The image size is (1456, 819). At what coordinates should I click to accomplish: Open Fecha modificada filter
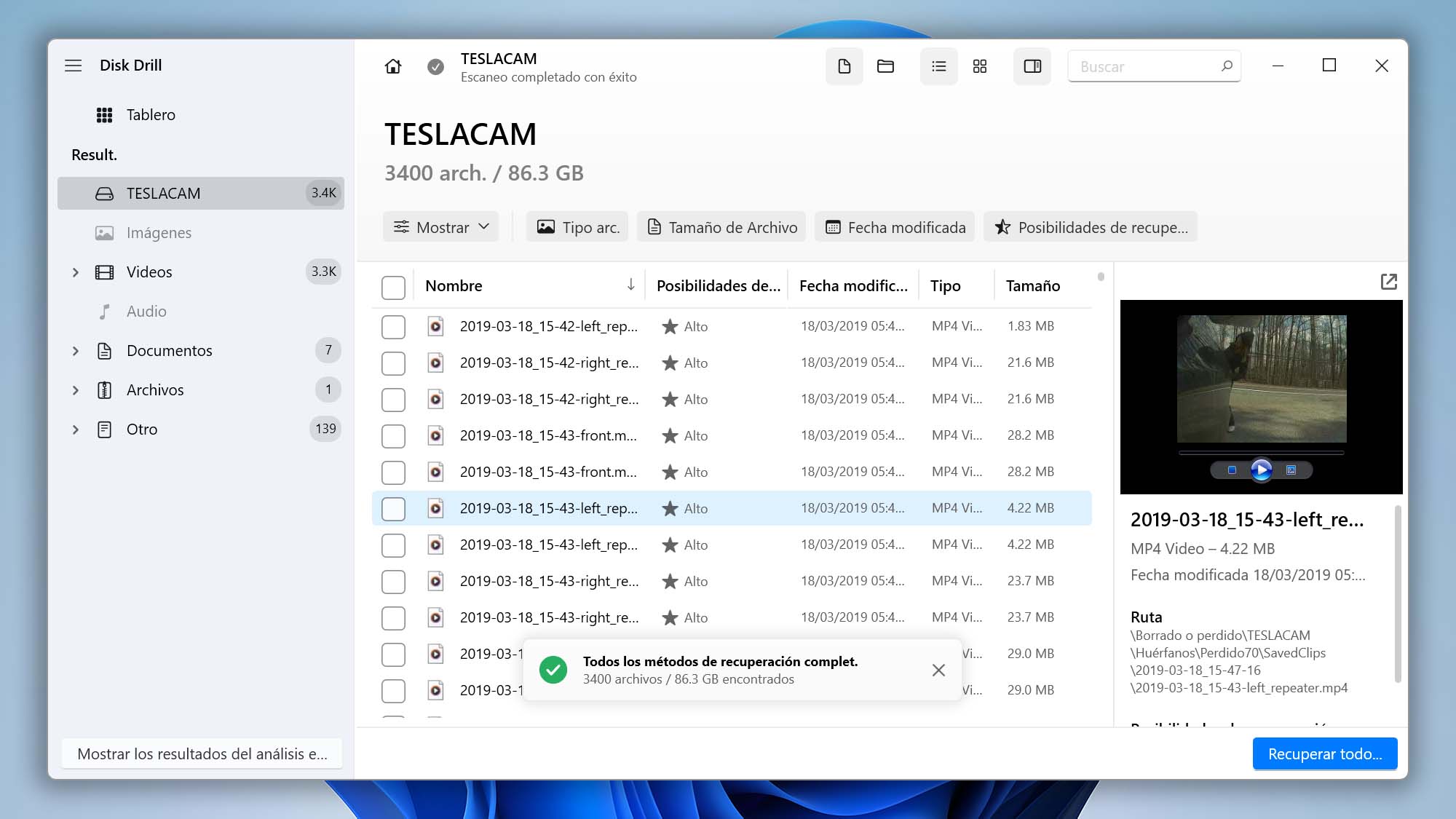tap(895, 227)
